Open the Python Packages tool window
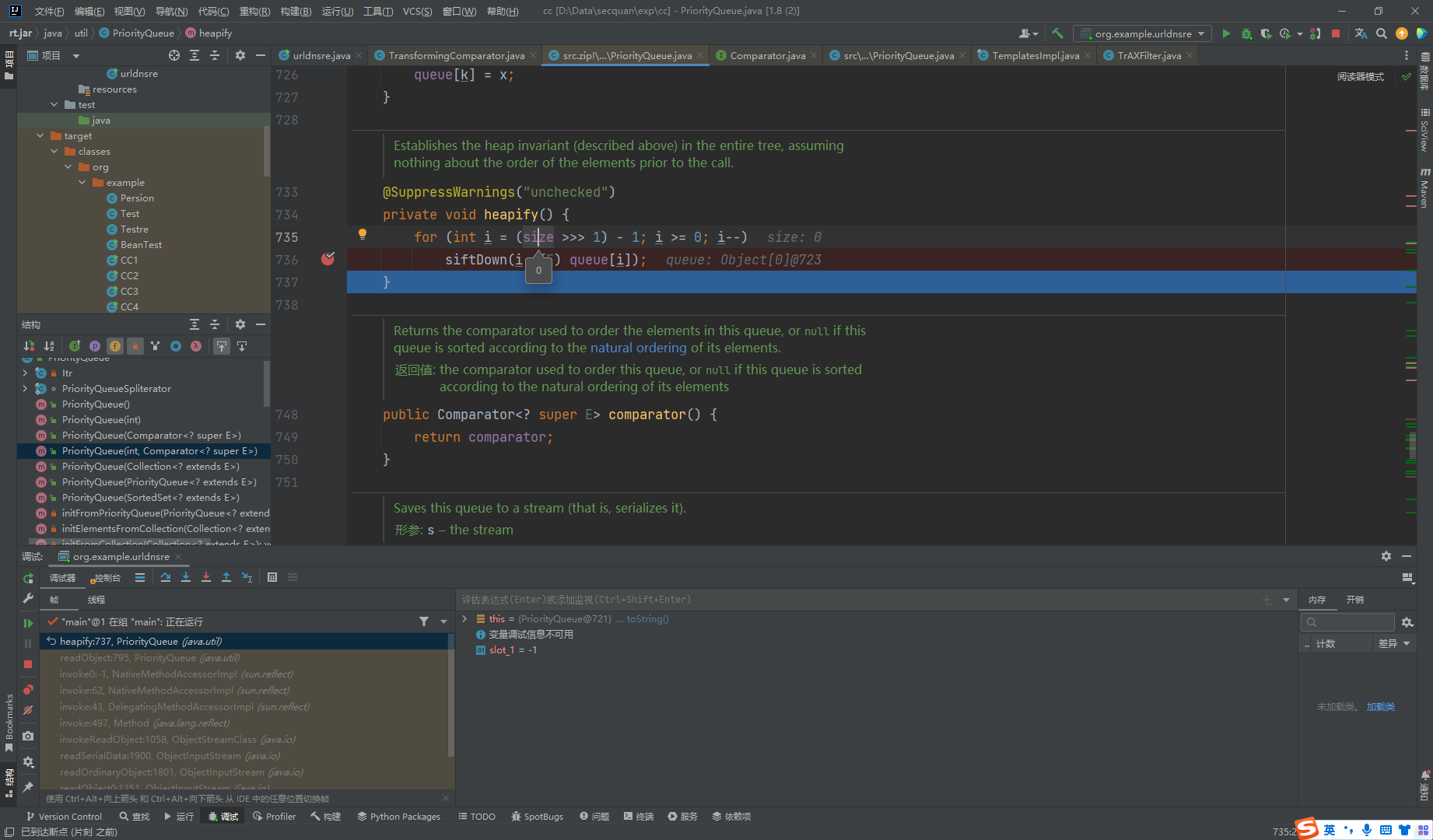 399,817
